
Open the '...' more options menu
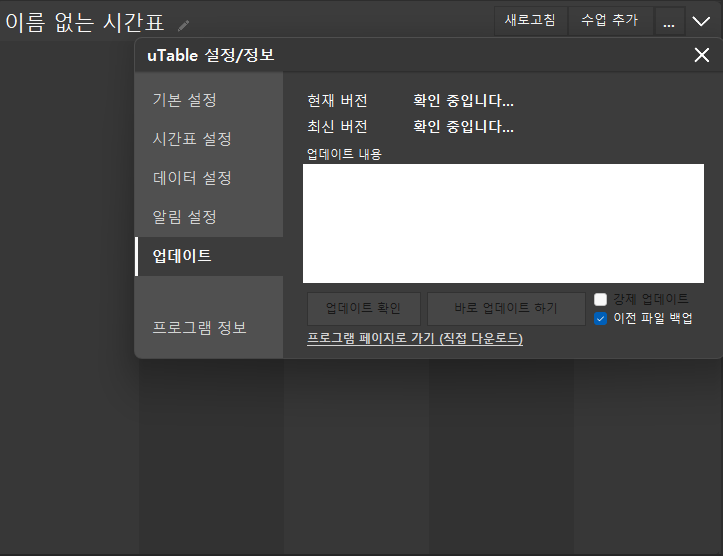click(669, 21)
